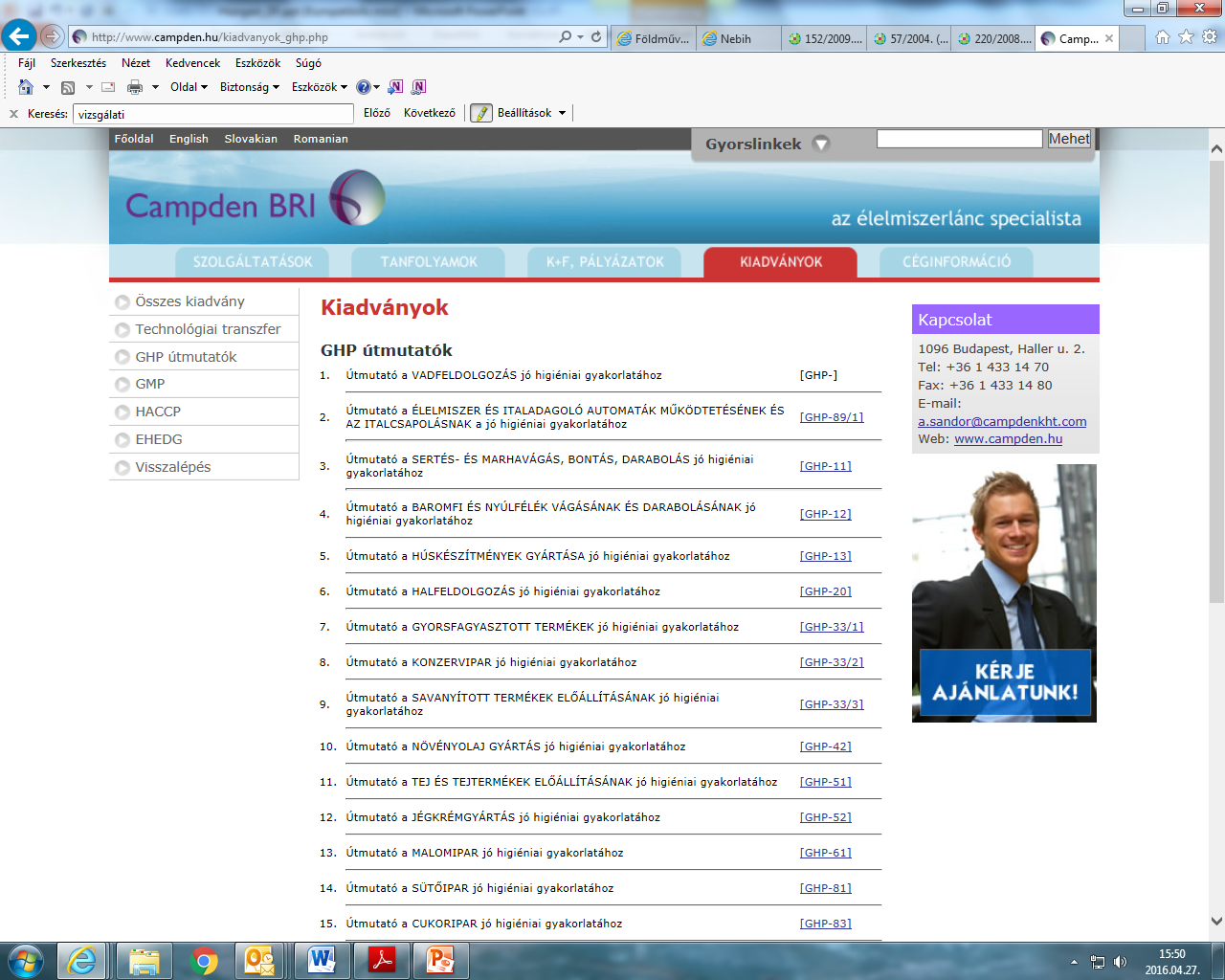Open the Beállítások find options dropdown

[x=532, y=113]
